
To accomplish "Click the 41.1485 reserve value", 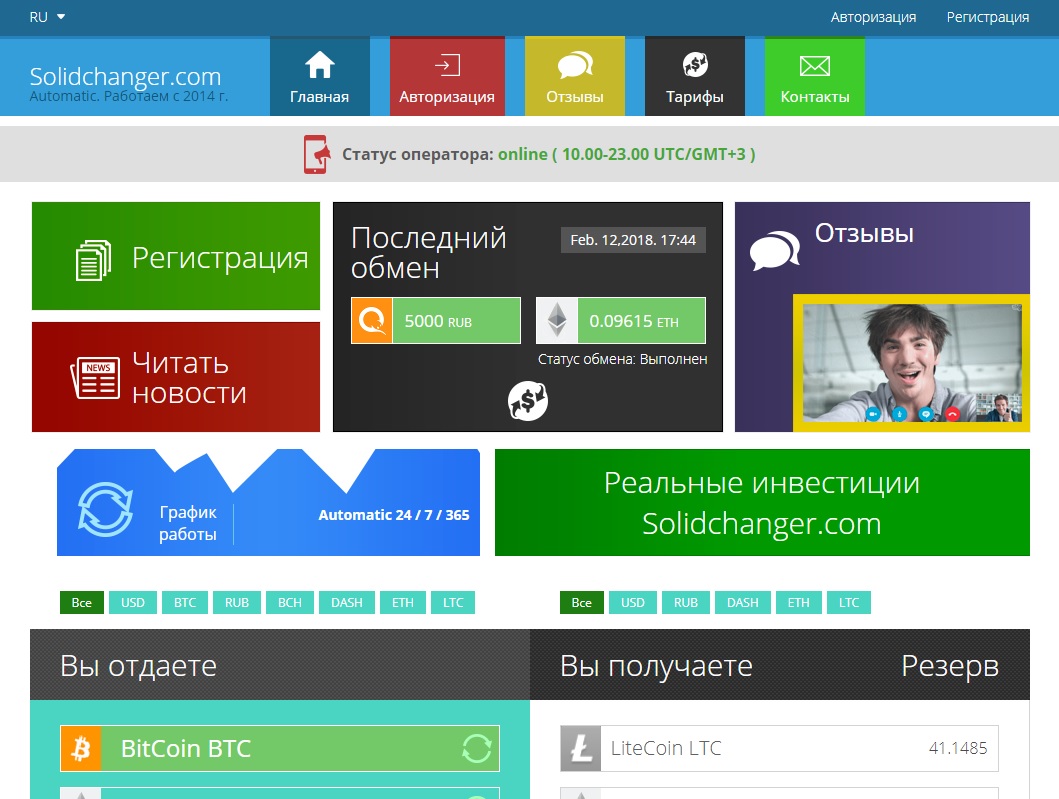I will point(958,748).
